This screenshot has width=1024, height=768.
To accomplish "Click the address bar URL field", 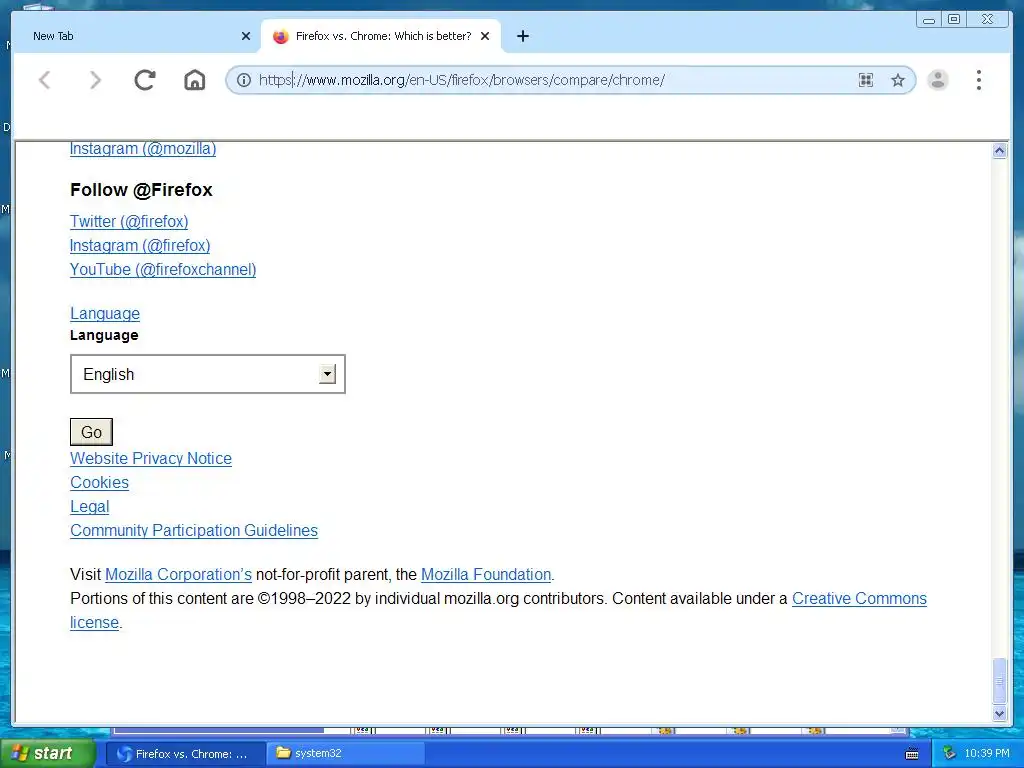I will click(x=555, y=80).
